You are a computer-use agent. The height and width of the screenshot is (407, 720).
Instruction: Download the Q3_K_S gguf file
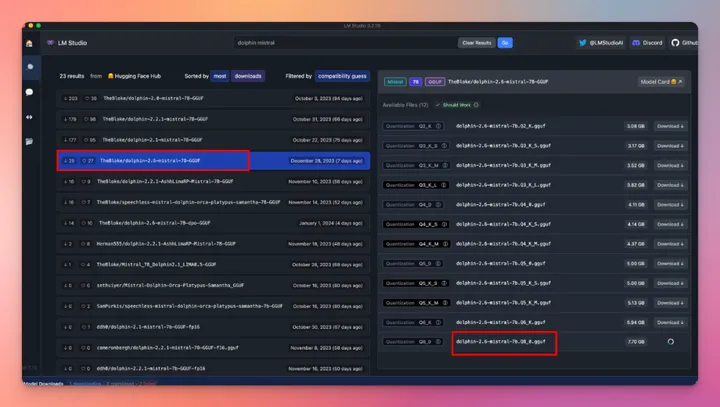click(670, 146)
